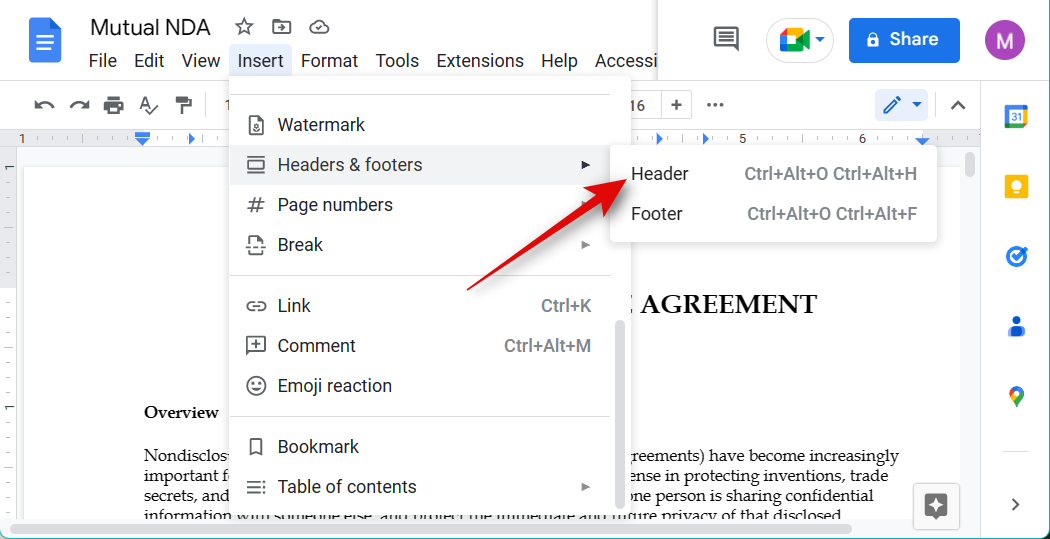Click the blue Share button
Viewport: 1050px width, 539px height.
pyautogui.click(x=903, y=40)
